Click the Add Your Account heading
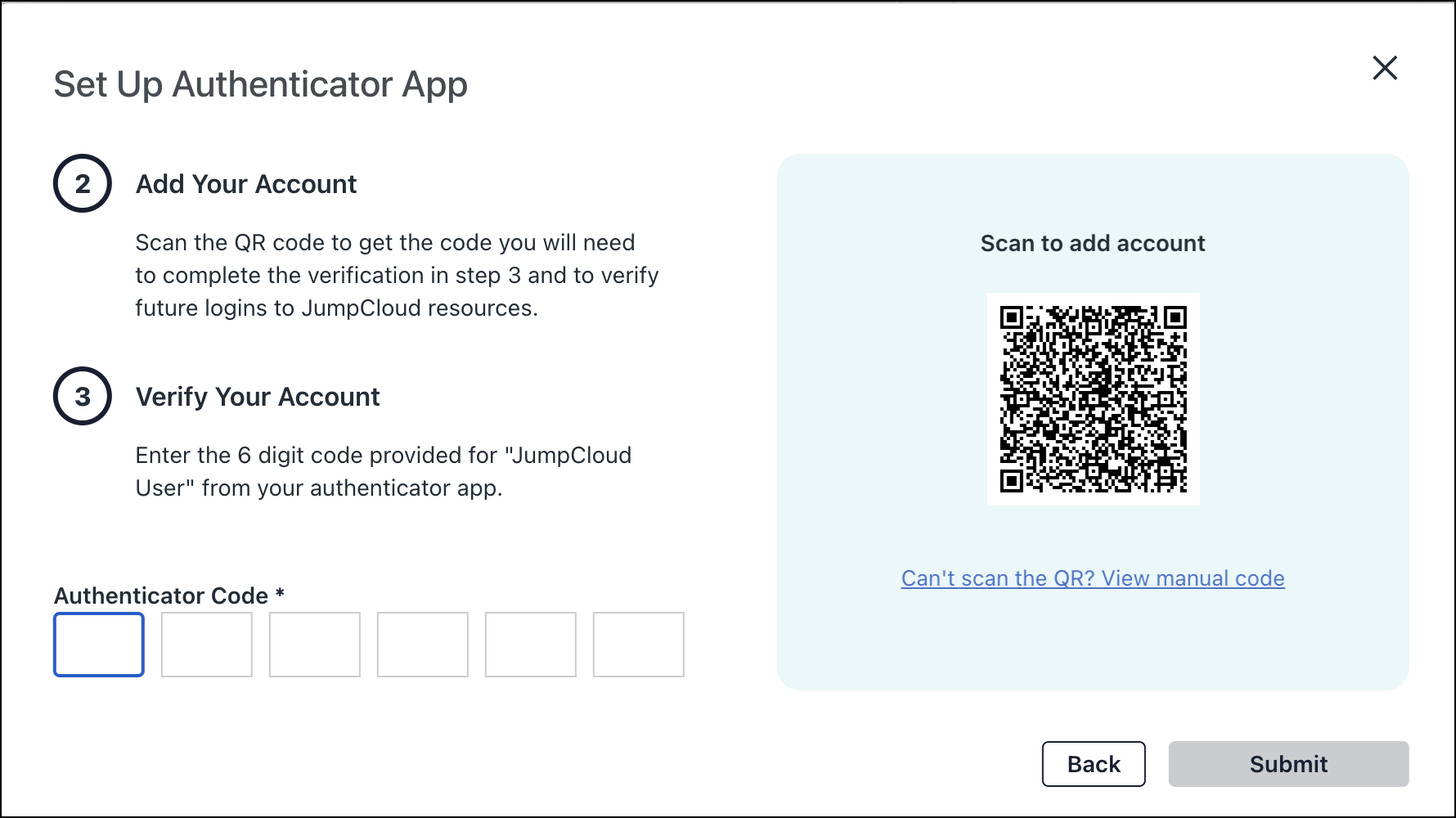The width and height of the screenshot is (1456, 818). [x=245, y=184]
